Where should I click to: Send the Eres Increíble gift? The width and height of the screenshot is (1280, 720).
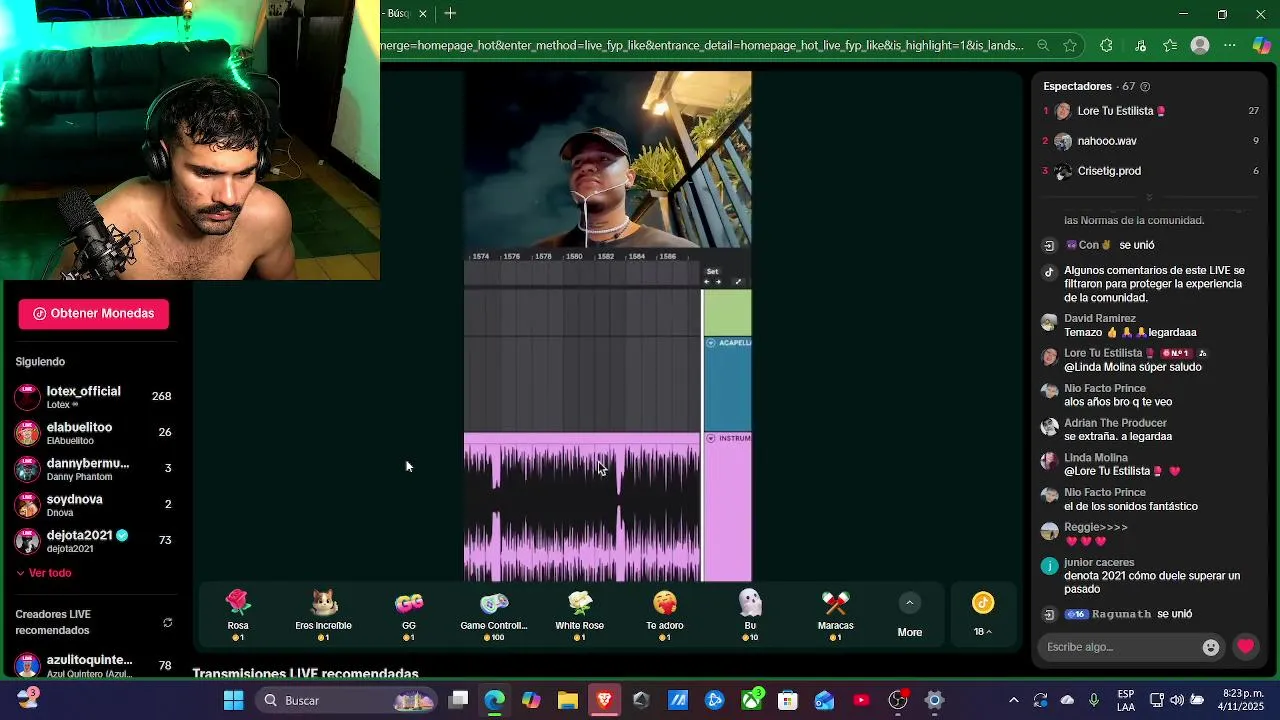(323, 614)
